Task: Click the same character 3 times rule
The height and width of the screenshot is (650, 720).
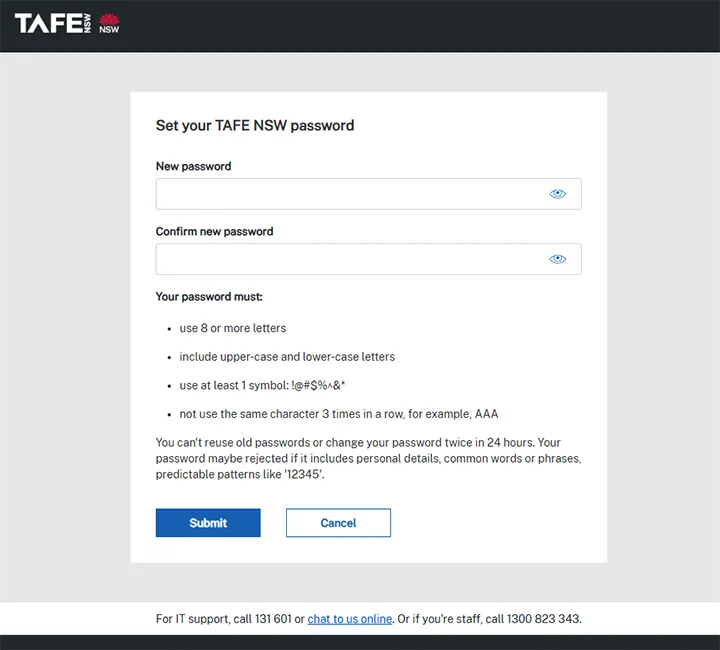Action: pos(339,414)
